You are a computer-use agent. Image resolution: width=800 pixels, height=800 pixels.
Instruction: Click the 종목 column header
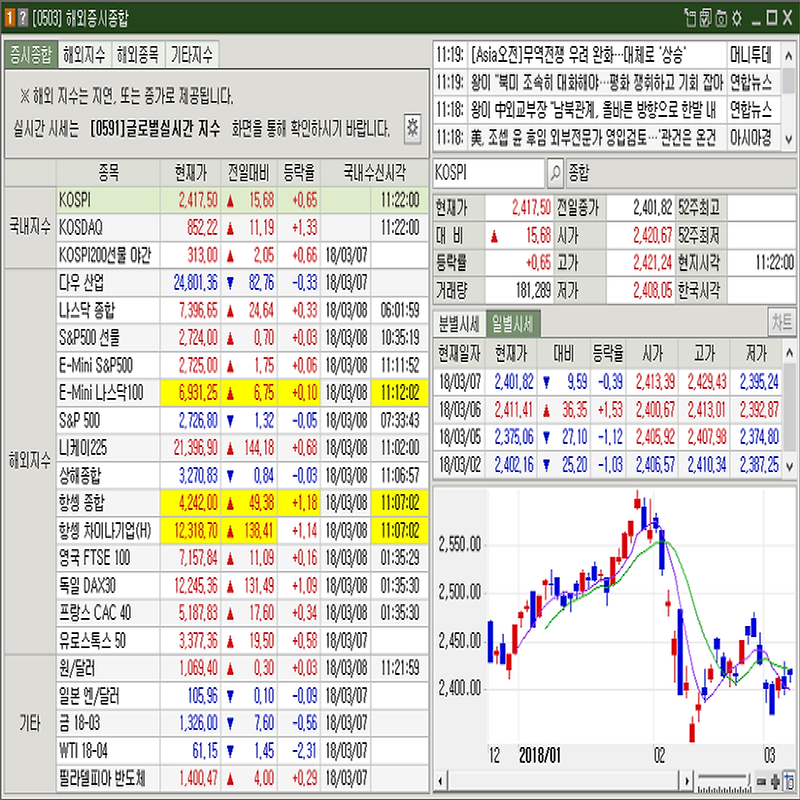tap(108, 173)
